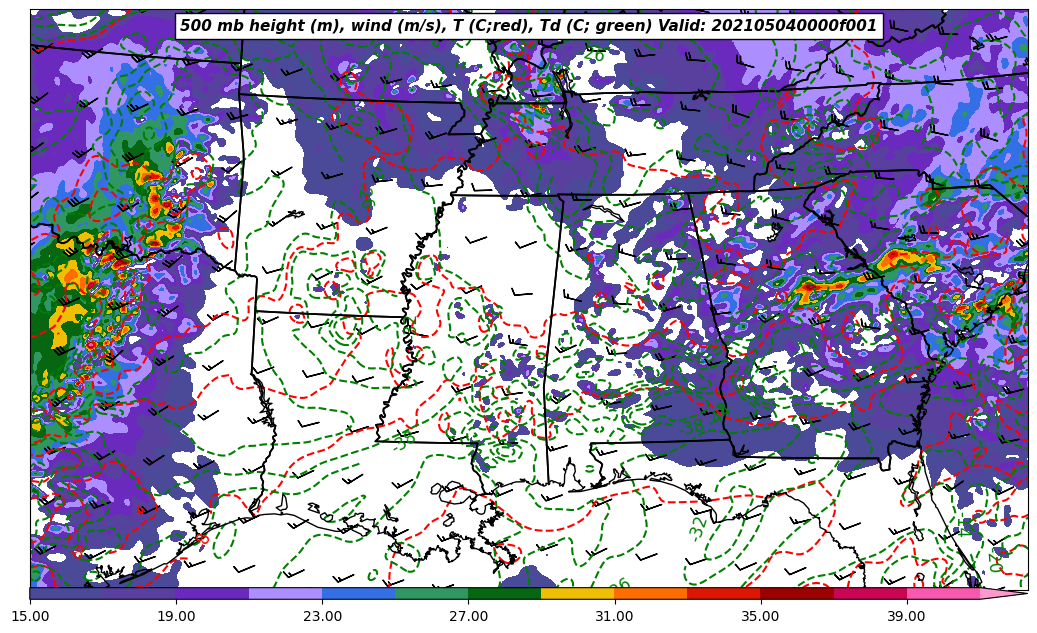The image size is (1037, 633).
Task: Select the bright red colorbar segment
Action: (x=724, y=593)
